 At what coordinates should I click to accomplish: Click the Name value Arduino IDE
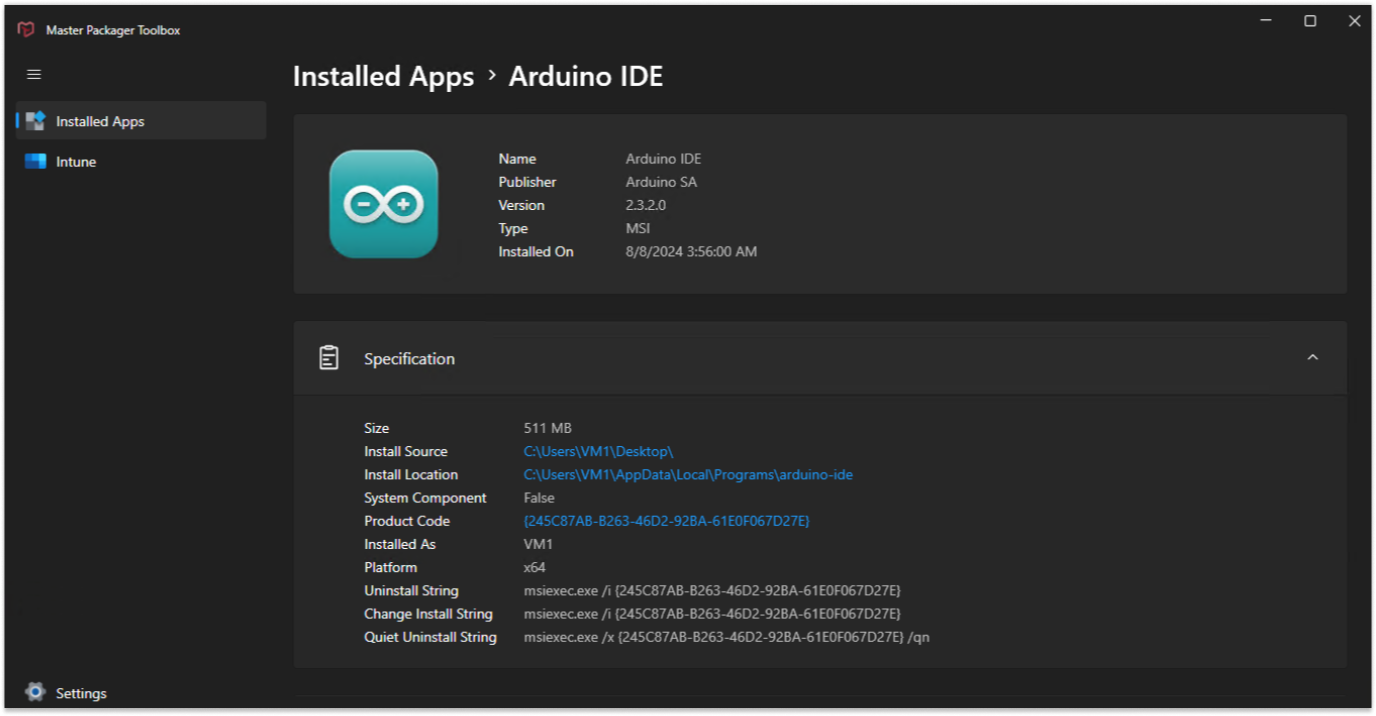tap(664, 159)
